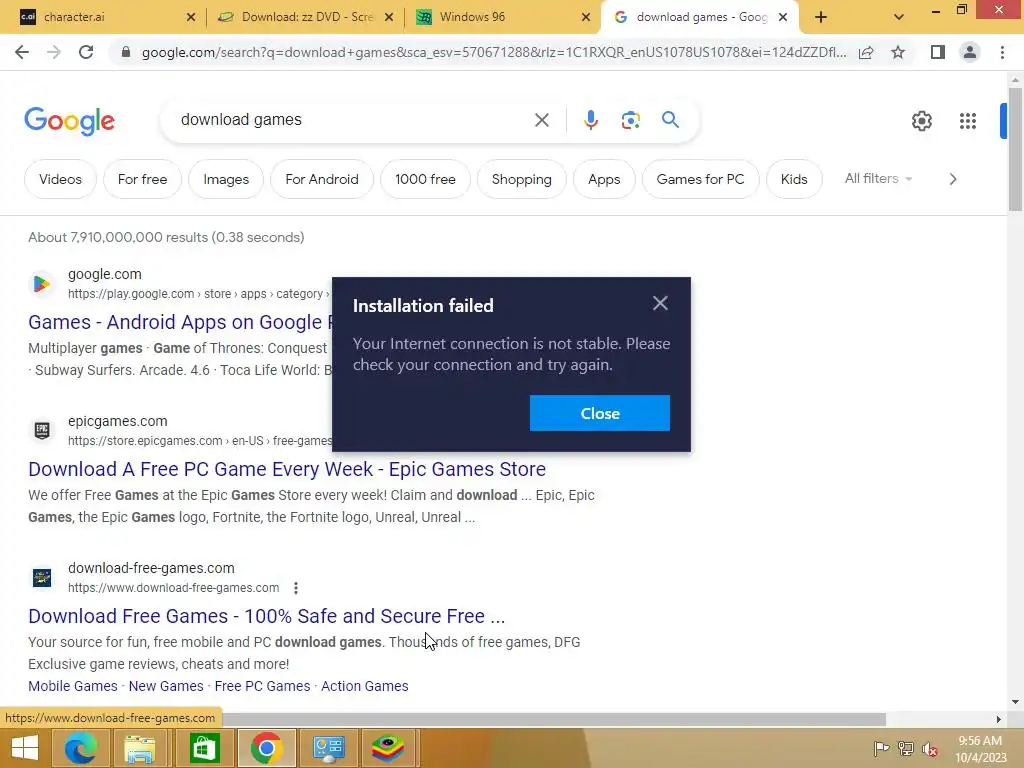The image size is (1024, 768).
Task: Expand All filters dropdown
Action: click(x=878, y=178)
